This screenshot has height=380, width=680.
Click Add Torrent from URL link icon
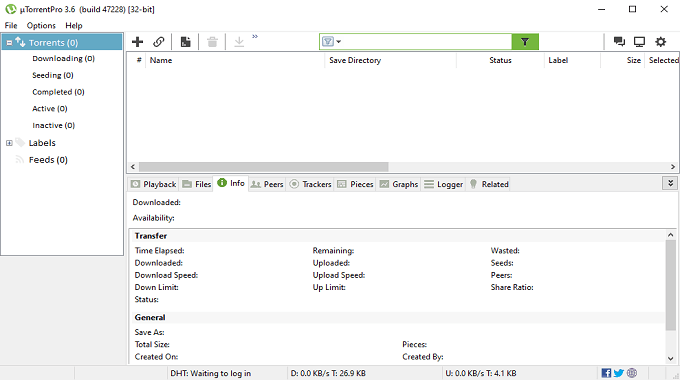[x=159, y=42]
